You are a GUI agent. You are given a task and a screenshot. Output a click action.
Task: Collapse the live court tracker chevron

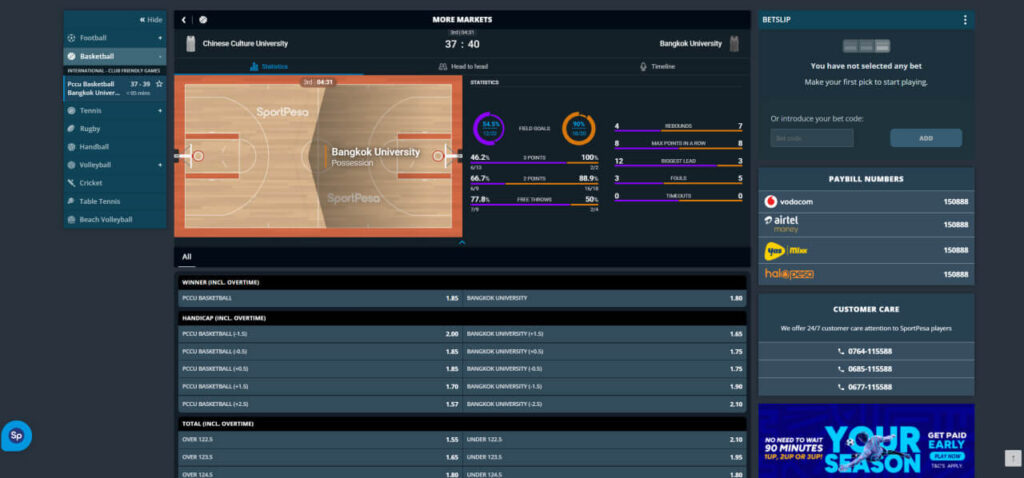[x=462, y=242]
